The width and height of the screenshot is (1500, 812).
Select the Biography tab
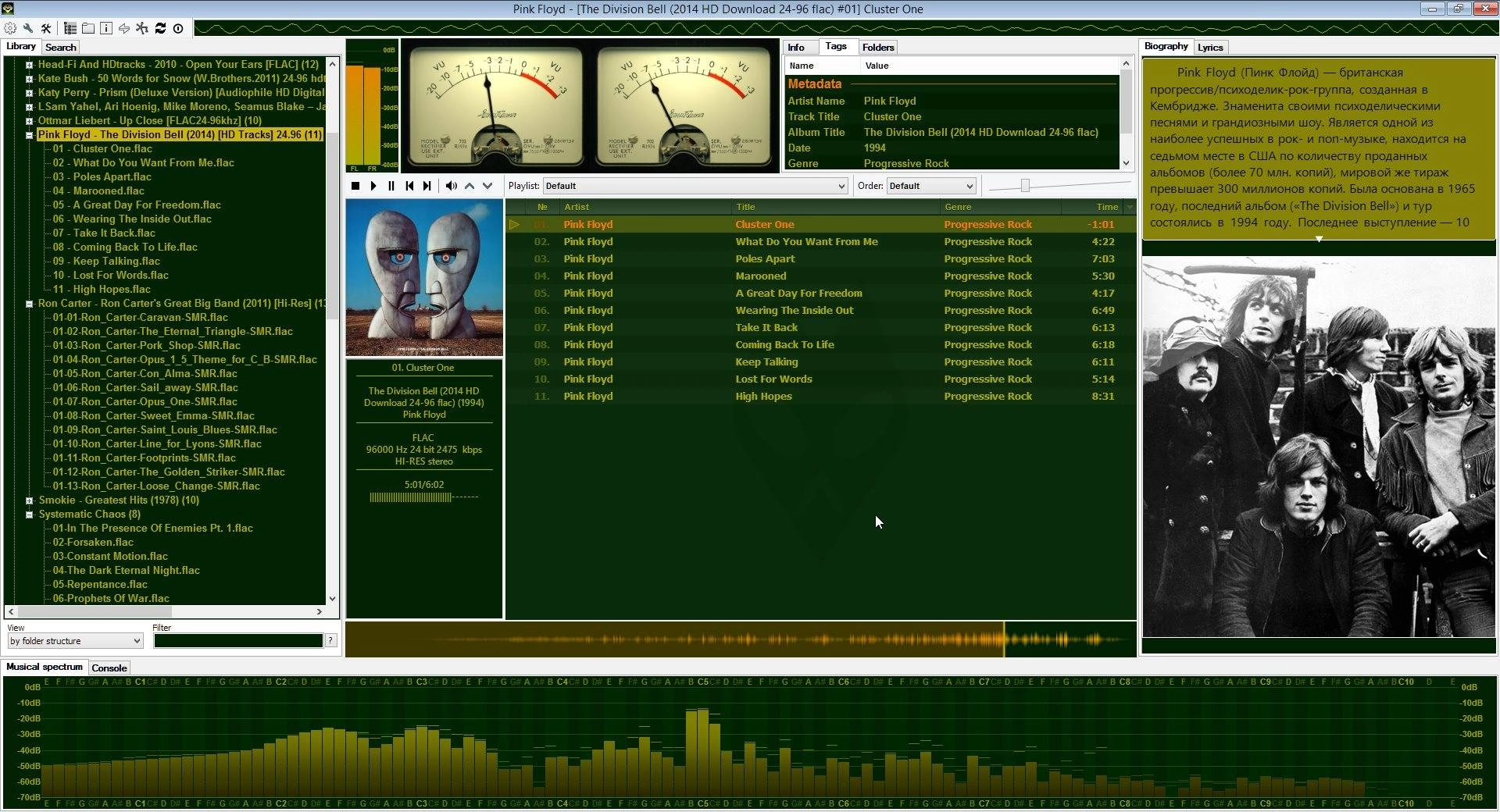(x=1166, y=46)
